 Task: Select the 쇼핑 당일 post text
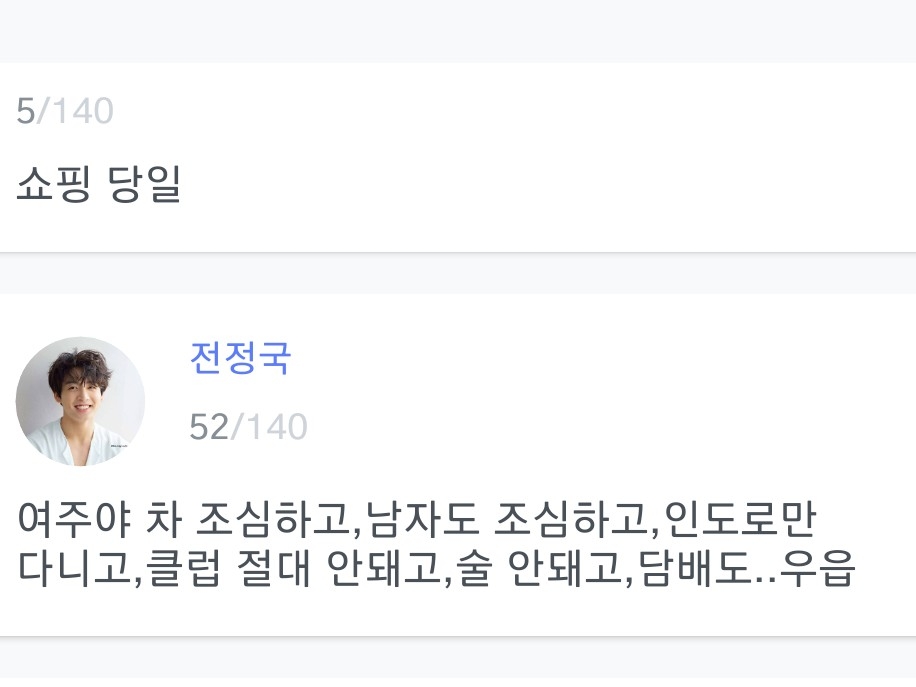tap(98, 185)
